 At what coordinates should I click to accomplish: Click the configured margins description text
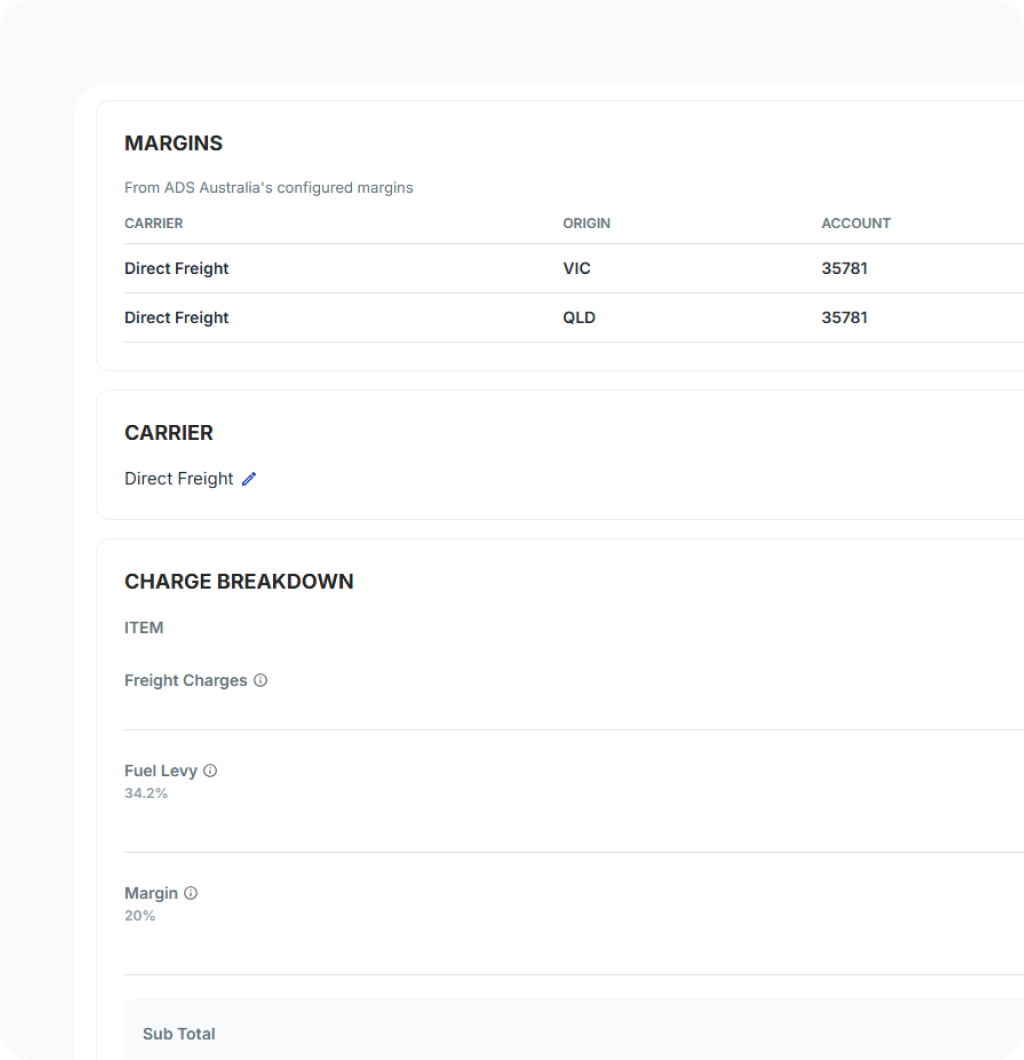tap(268, 187)
